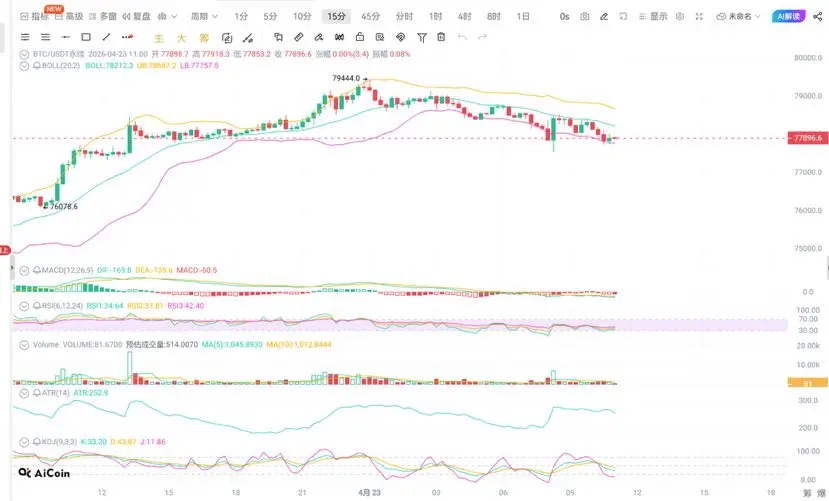Toggle the lock drawings icon

pos(360,37)
